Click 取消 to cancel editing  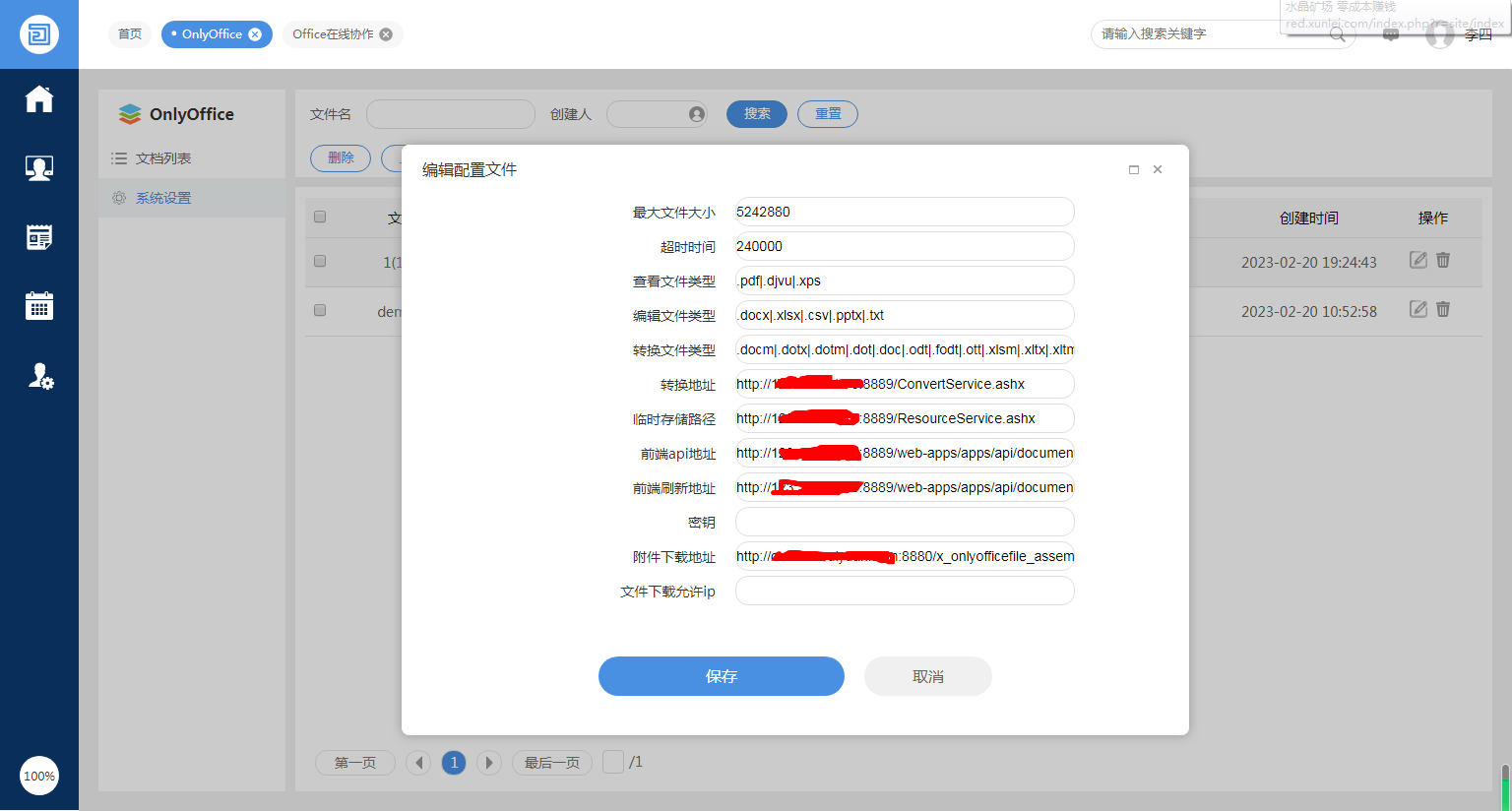point(928,676)
